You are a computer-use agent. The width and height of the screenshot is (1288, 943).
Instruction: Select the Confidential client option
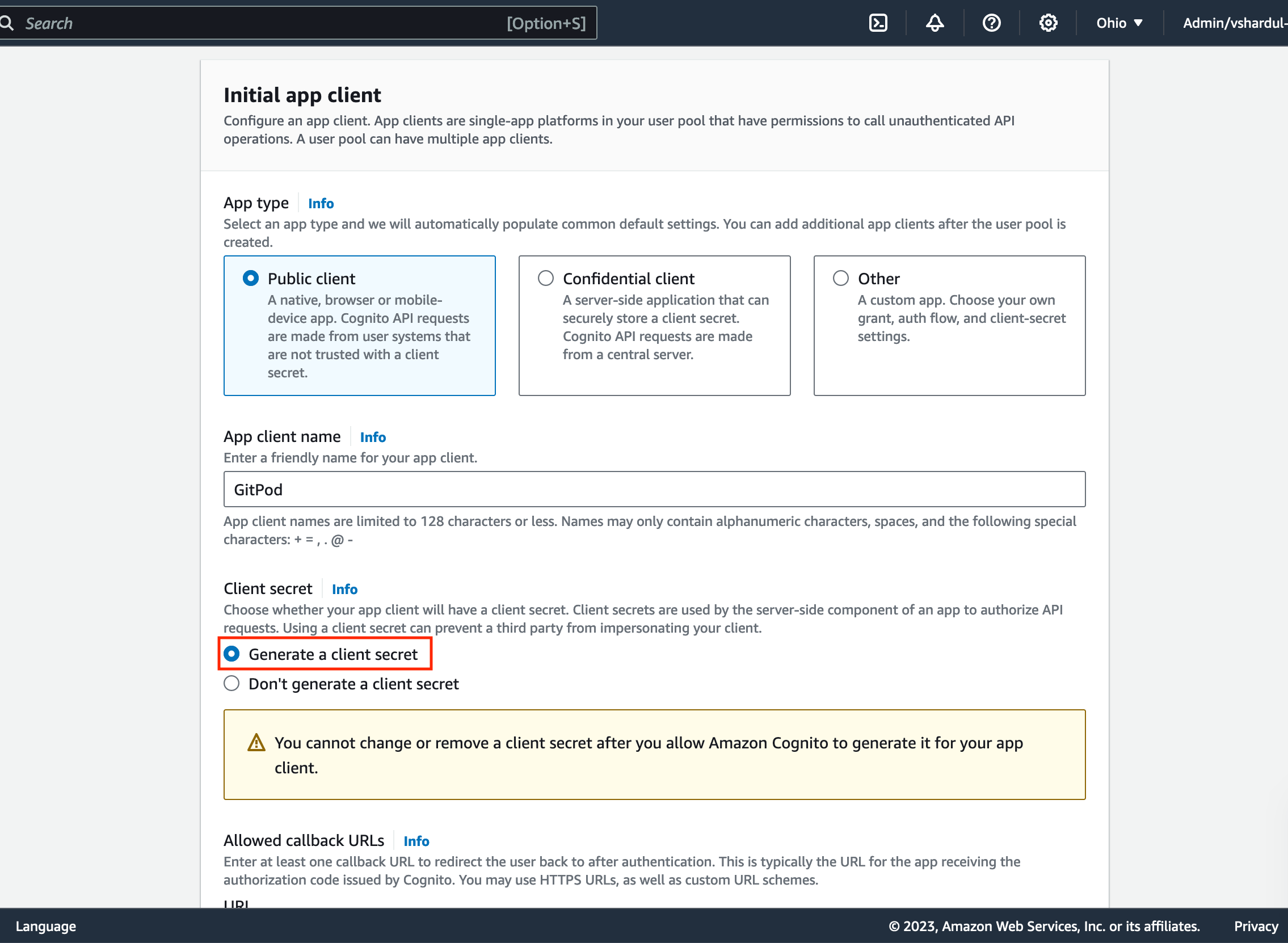(x=545, y=278)
